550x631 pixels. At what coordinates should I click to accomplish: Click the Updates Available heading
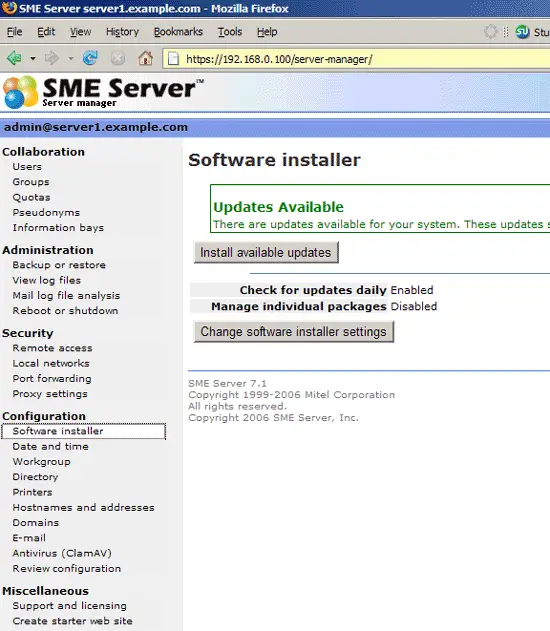coord(278,207)
